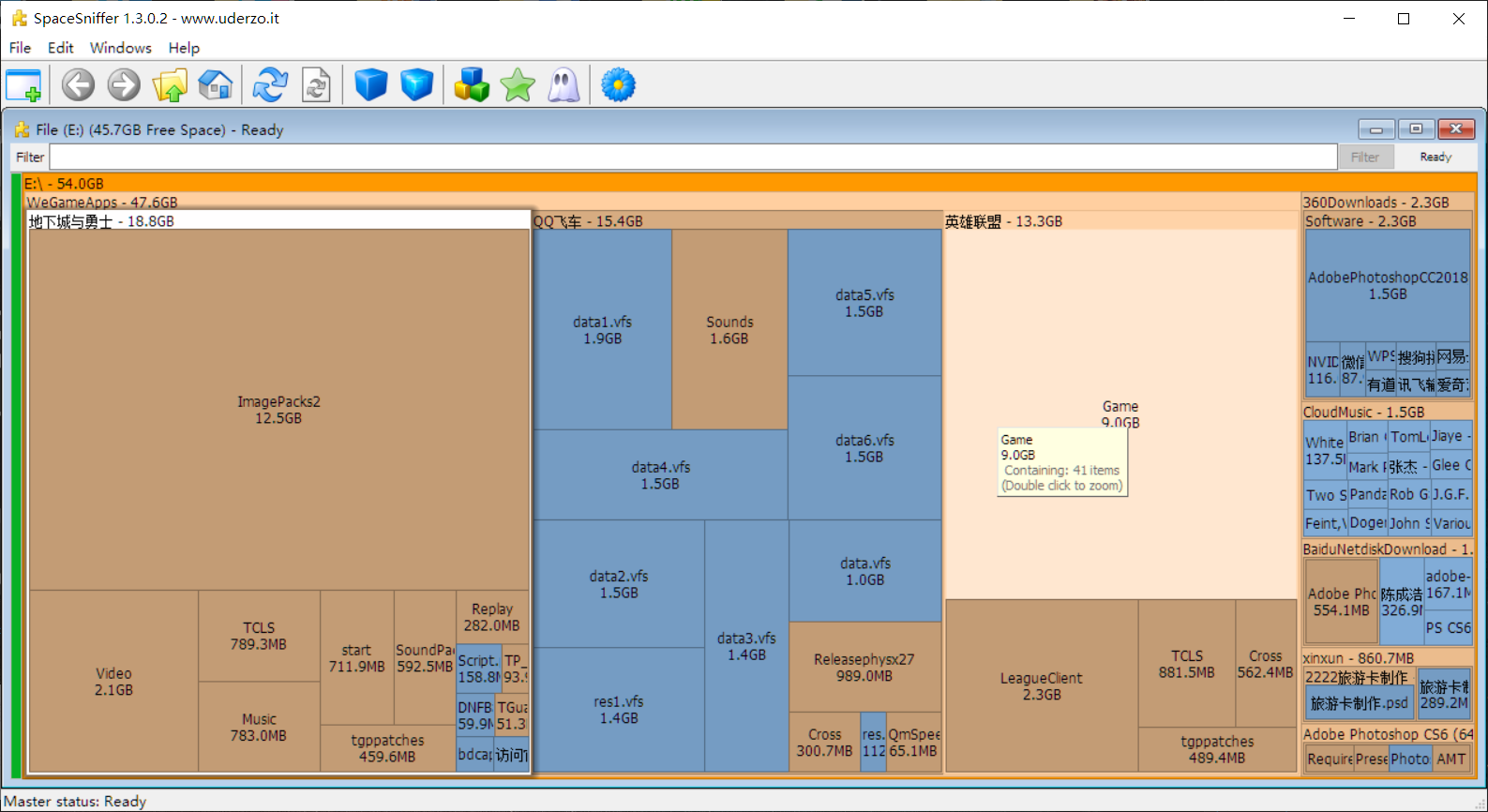
Task: Restore the inner File (E:) child window
Action: 1416,128
